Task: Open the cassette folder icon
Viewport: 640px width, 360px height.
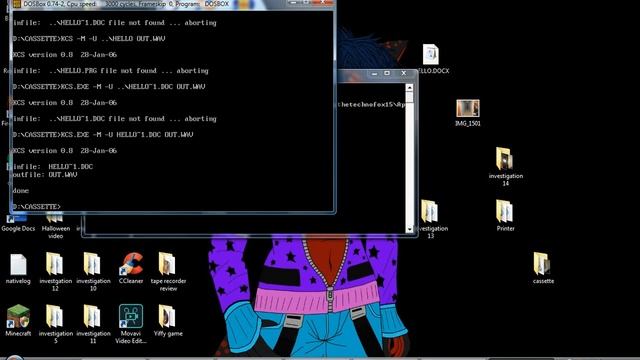Action: 542,264
